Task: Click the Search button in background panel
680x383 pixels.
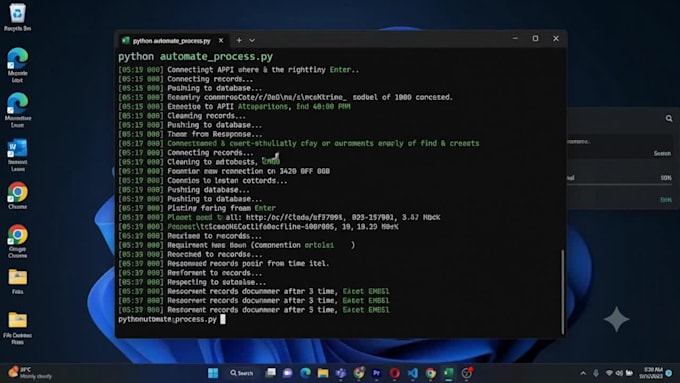Action: [662, 154]
